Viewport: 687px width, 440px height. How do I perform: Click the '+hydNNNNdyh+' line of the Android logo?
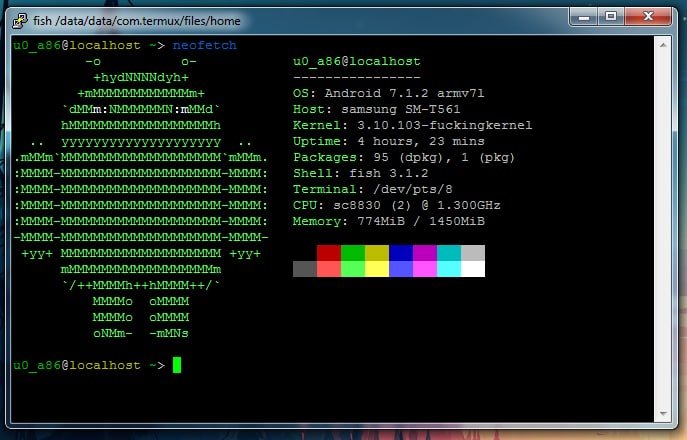pos(141,78)
